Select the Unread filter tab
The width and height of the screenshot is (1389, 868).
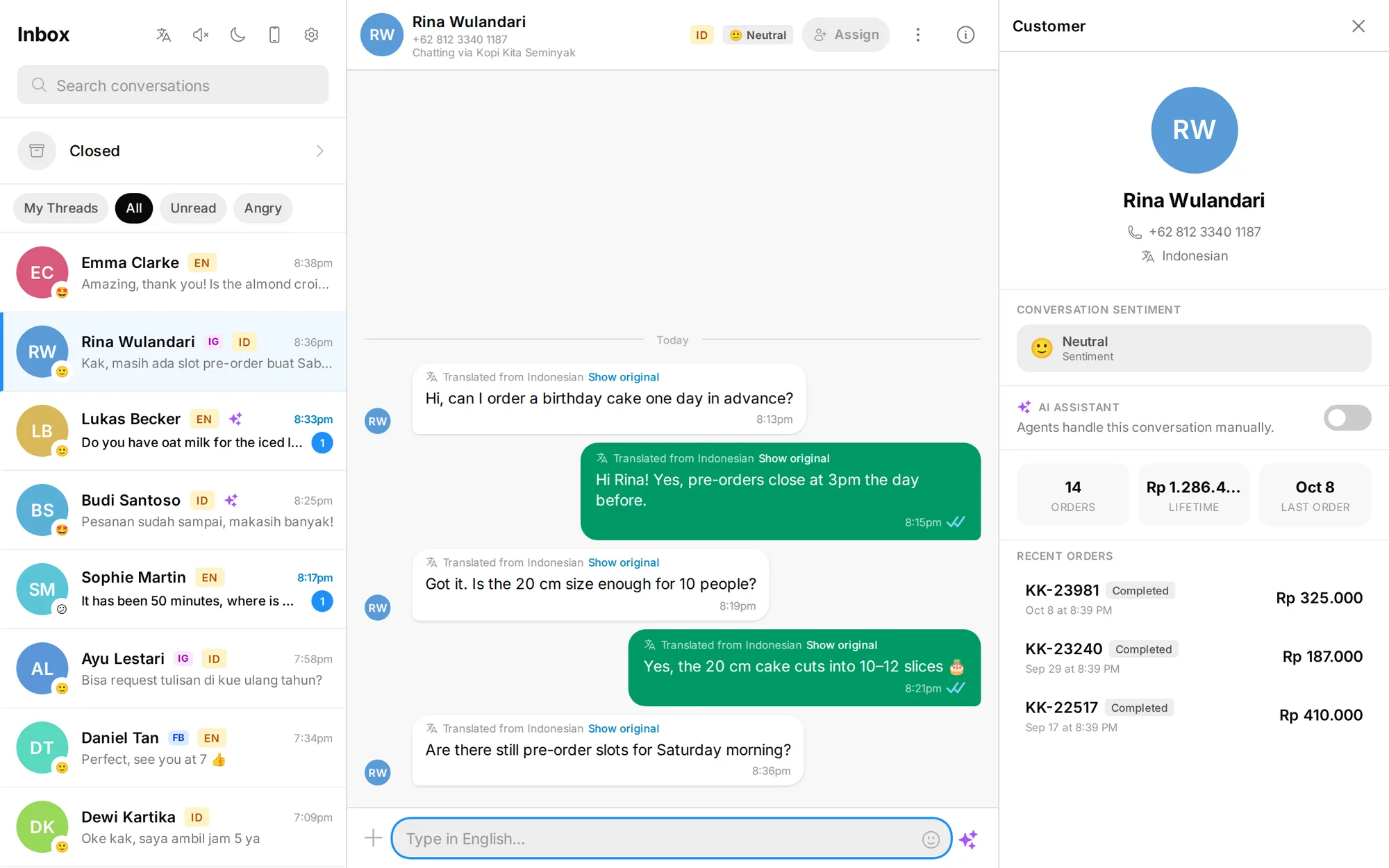click(x=193, y=208)
